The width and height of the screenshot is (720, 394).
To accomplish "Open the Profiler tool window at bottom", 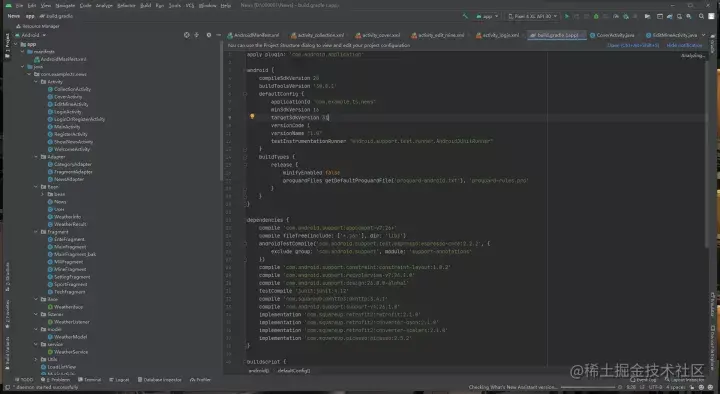I will [x=200, y=380].
